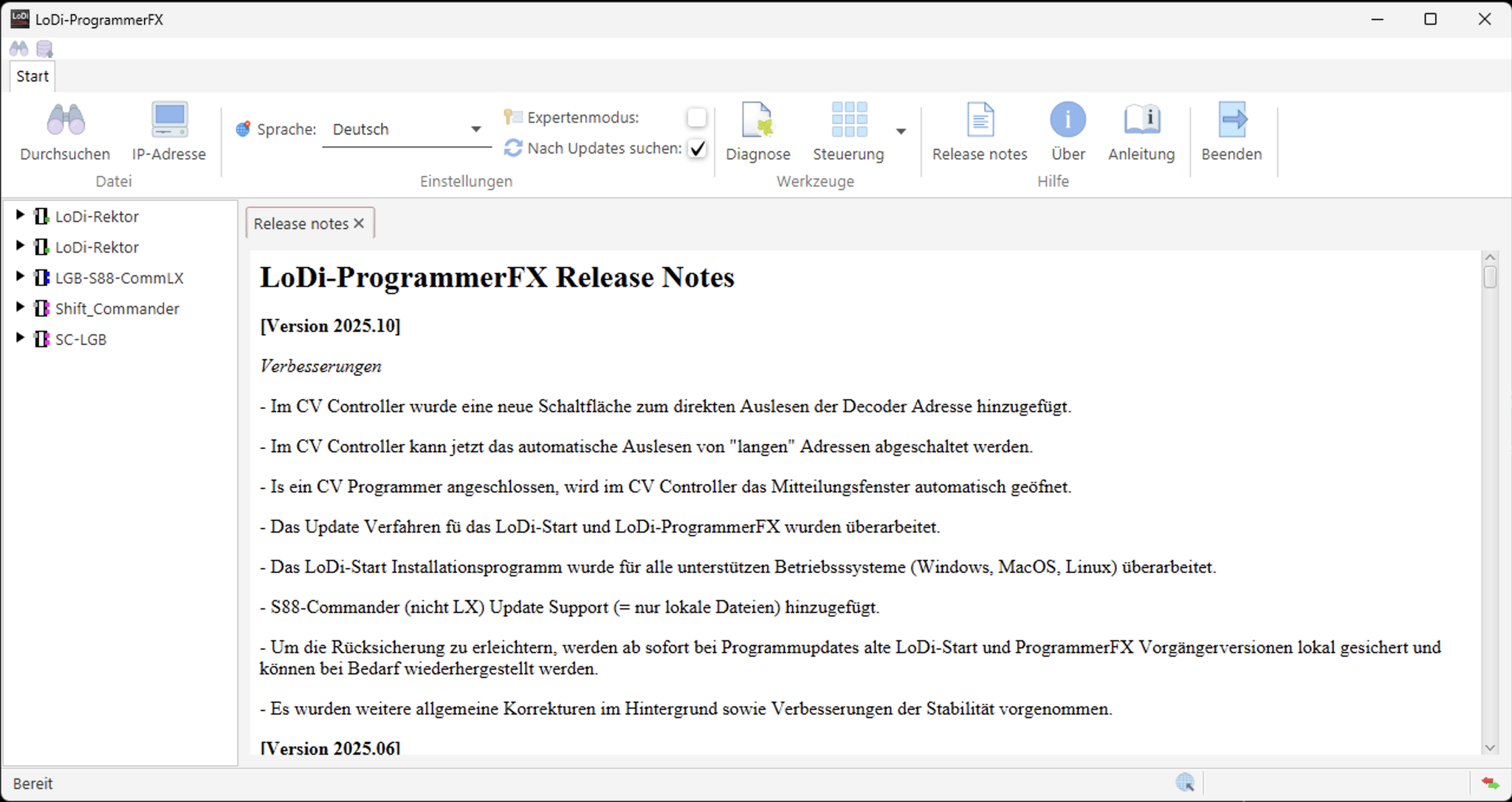Expand the SC-LGB tree node
The height and width of the screenshot is (802, 1512).
pyautogui.click(x=20, y=337)
